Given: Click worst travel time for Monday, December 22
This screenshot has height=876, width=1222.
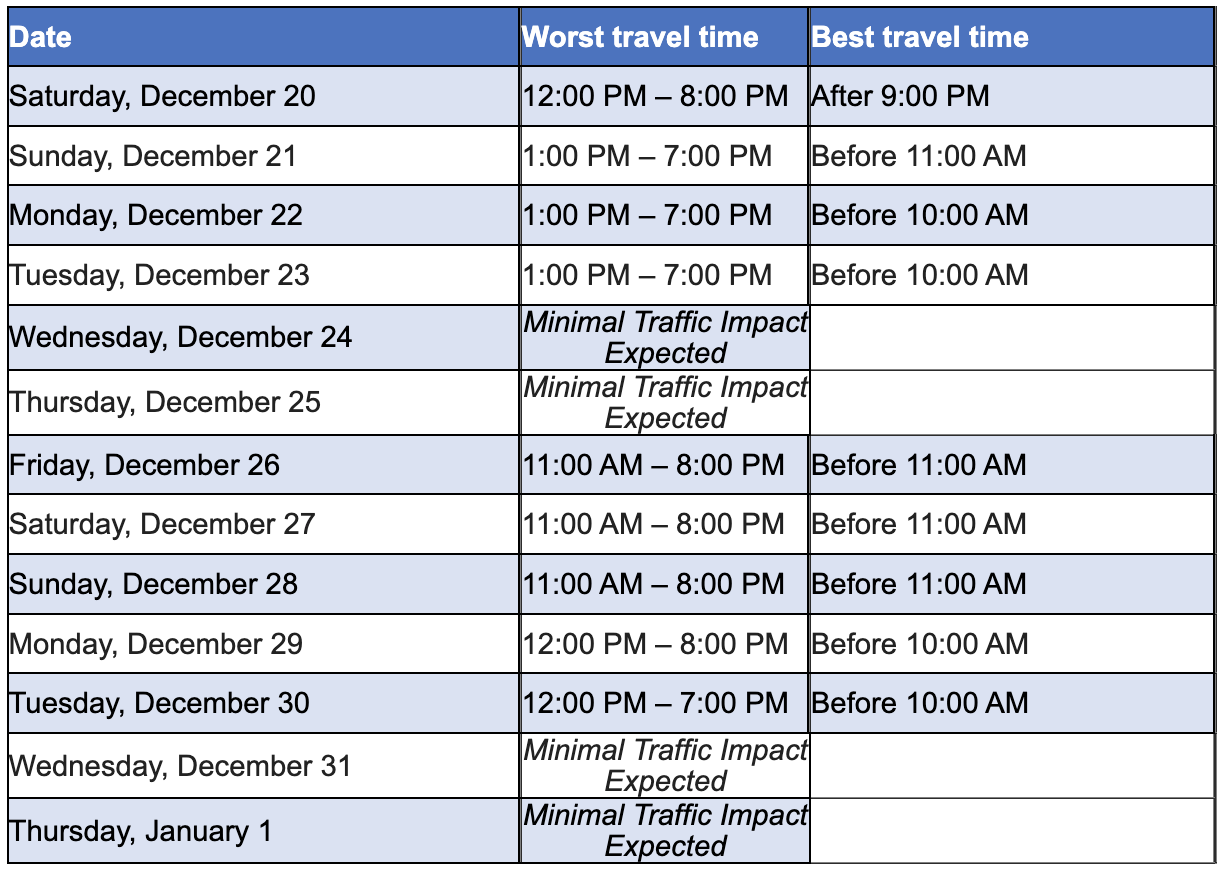Looking at the screenshot, I should [647, 215].
